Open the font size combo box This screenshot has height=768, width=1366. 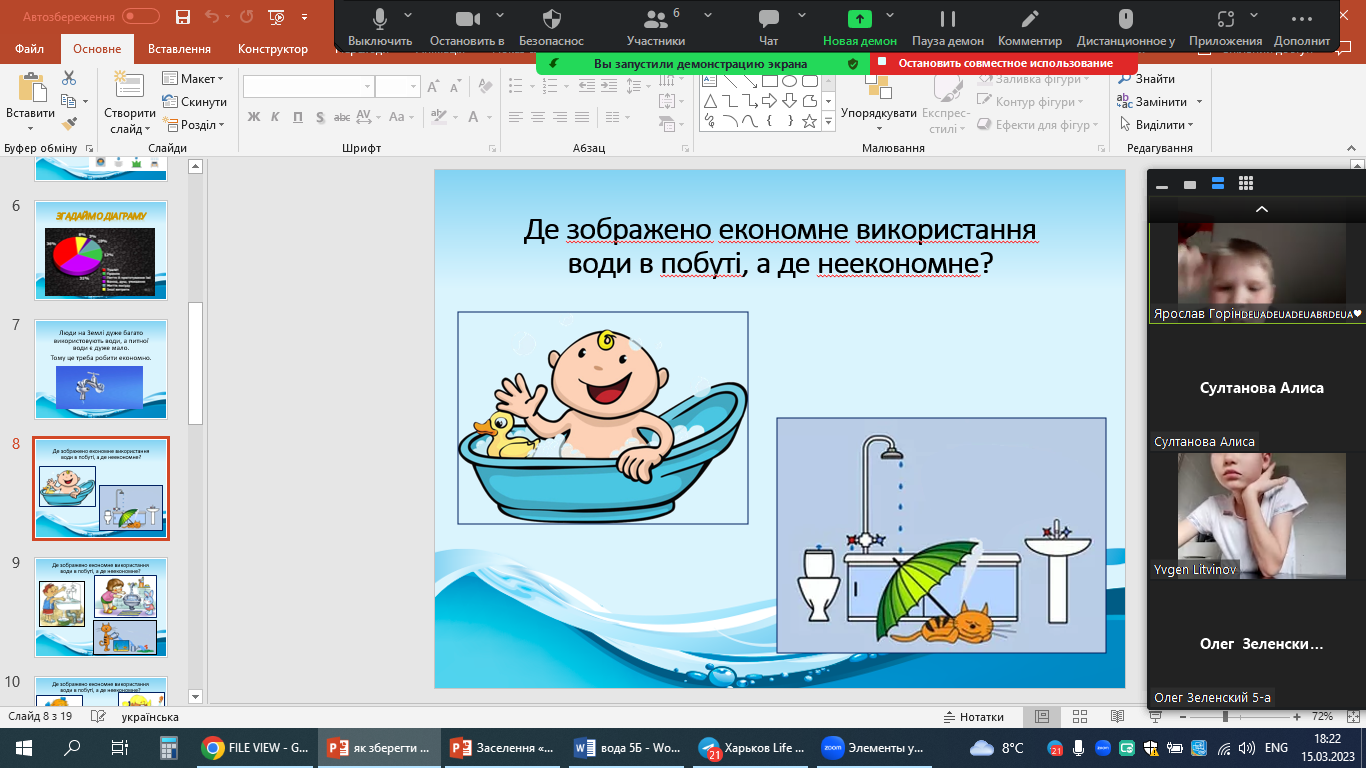click(x=398, y=86)
